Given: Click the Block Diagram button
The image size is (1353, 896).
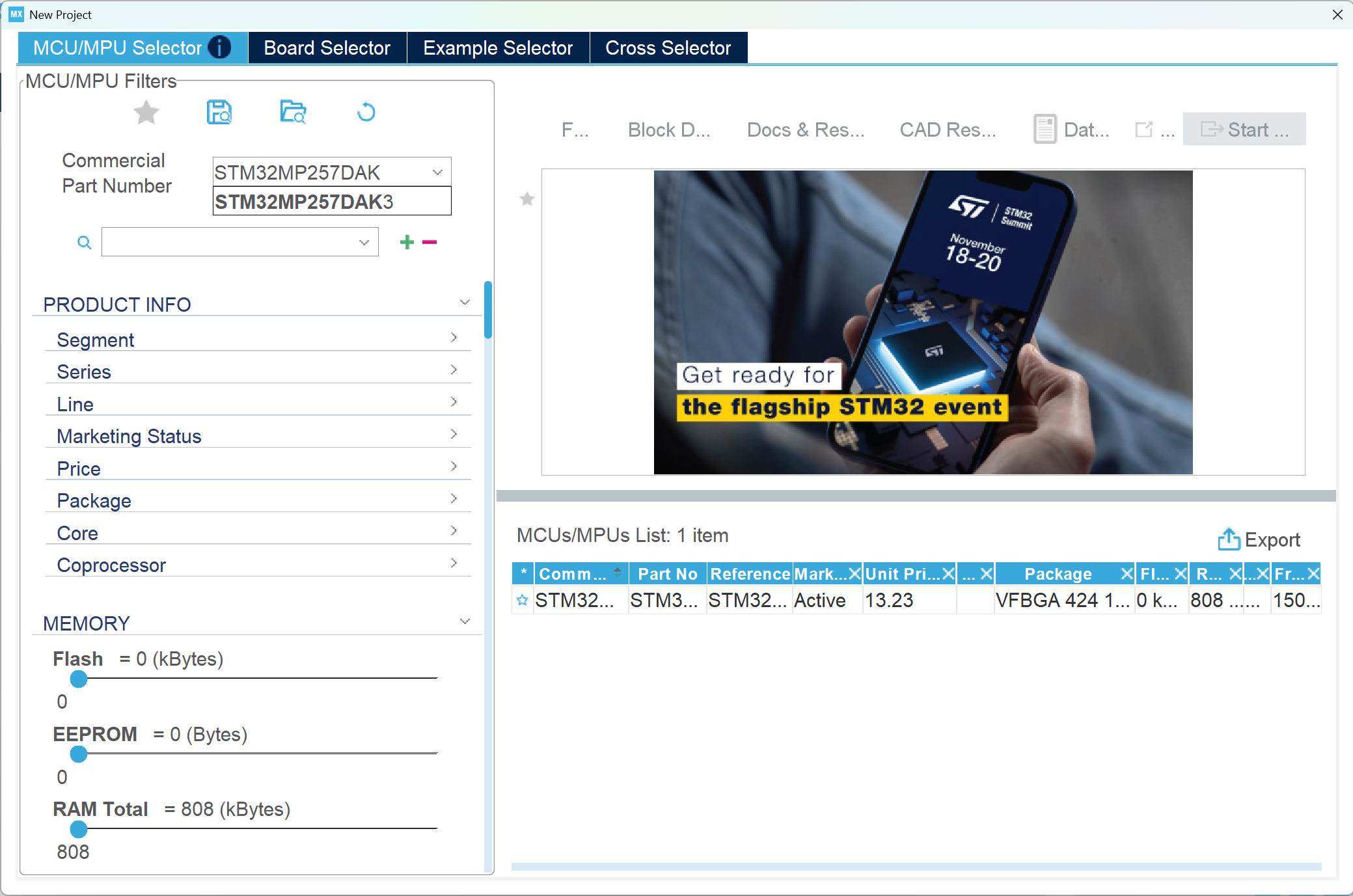Looking at the screenshot, I should coord(668,130).
